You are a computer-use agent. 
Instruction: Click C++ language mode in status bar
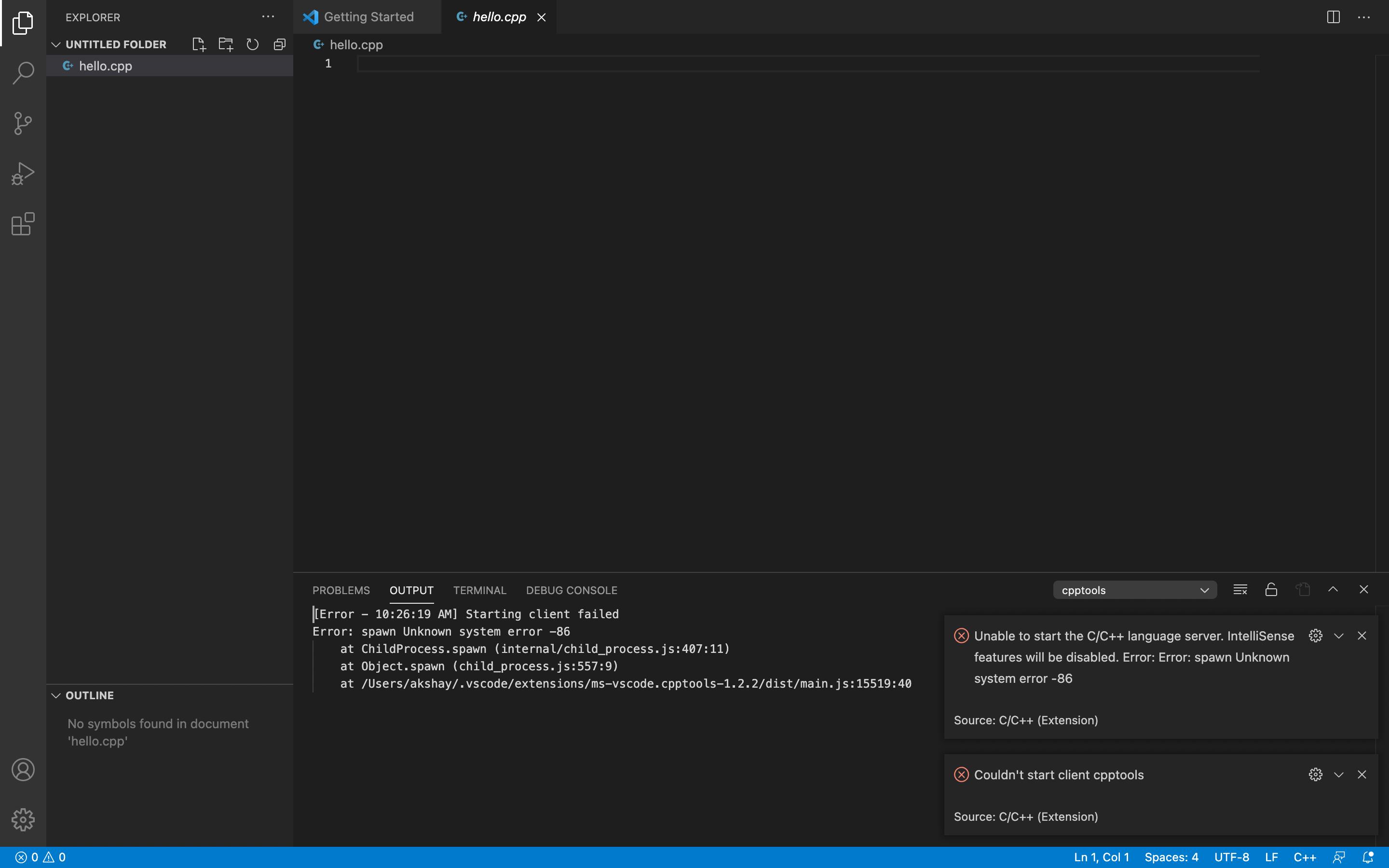click(1304, 857)
